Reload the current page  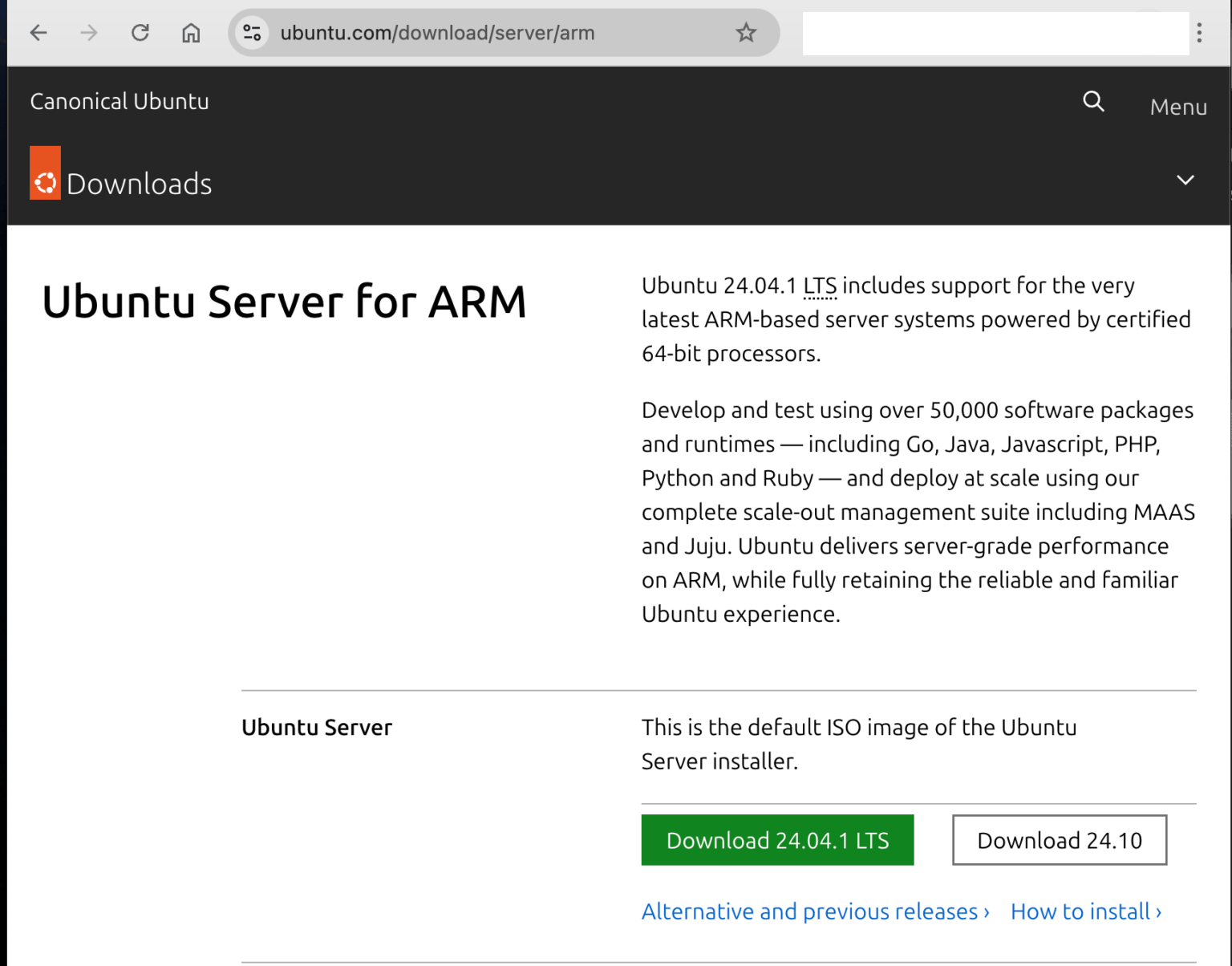pos(140,33)
